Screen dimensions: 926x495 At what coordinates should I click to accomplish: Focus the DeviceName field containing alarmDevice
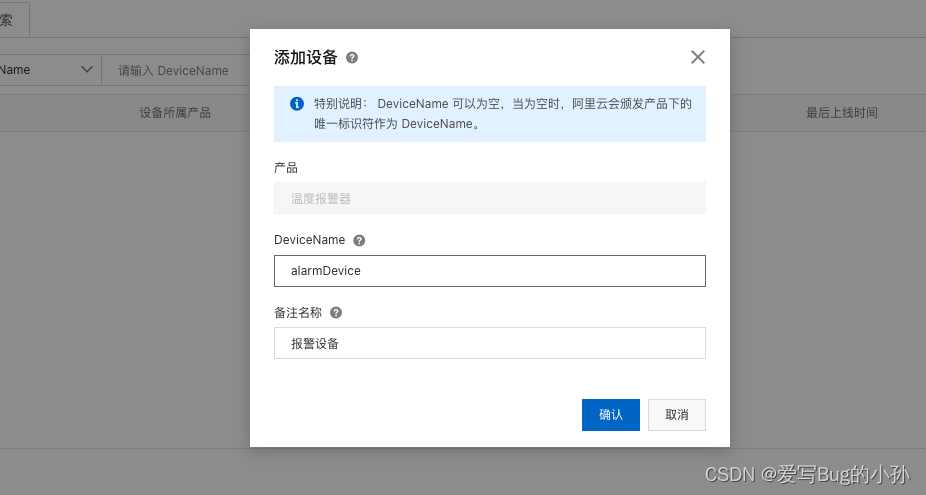(490, 271)
